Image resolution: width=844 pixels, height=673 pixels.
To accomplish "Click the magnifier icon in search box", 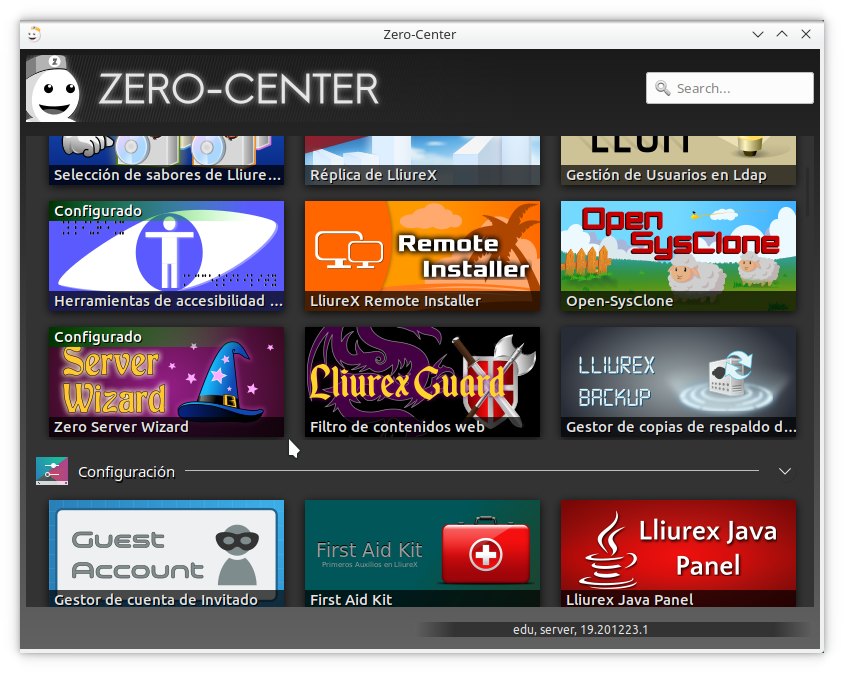I will [663, 88].
